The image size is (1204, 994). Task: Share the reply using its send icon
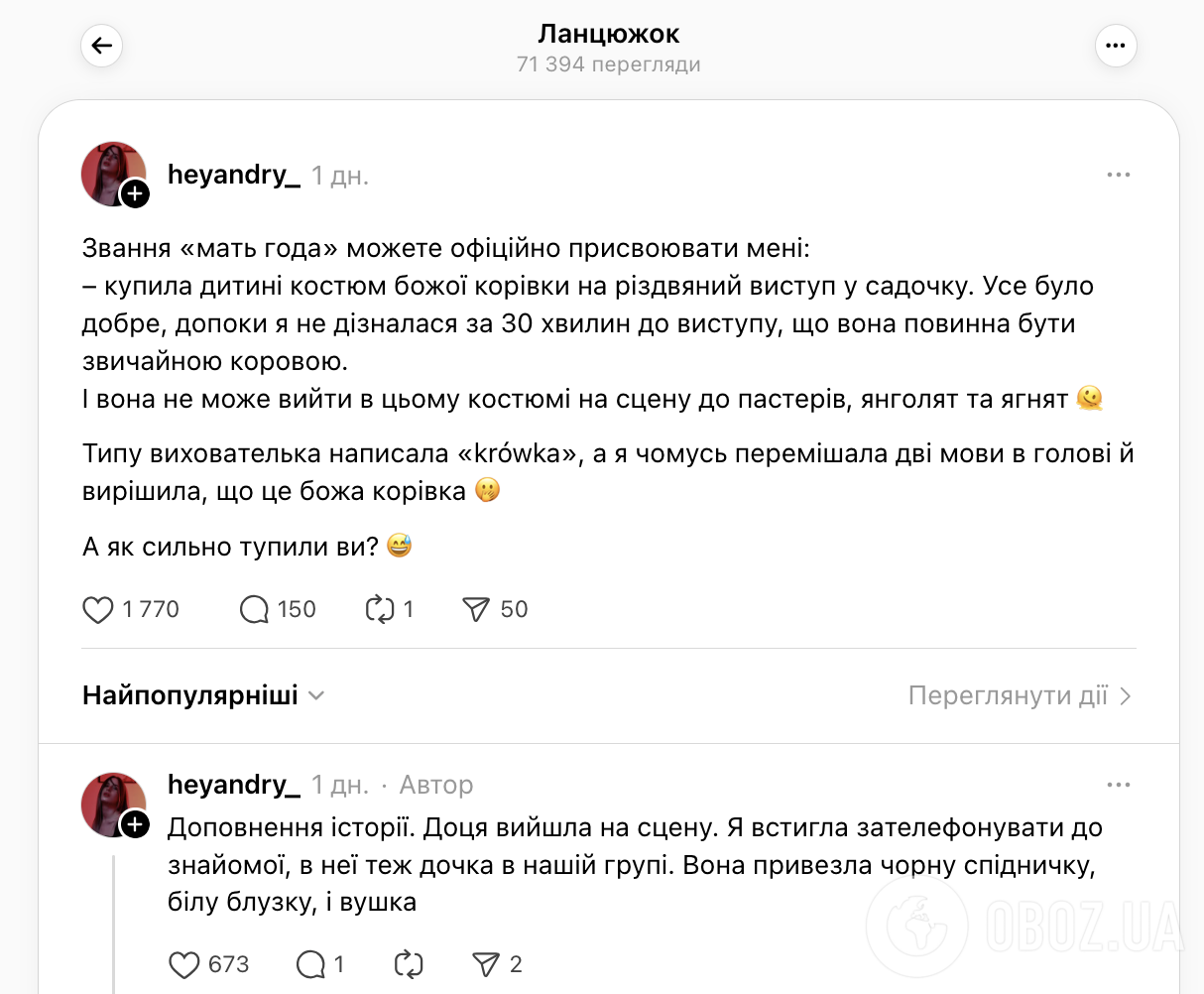pyautogui.click(x=485, y=963)
